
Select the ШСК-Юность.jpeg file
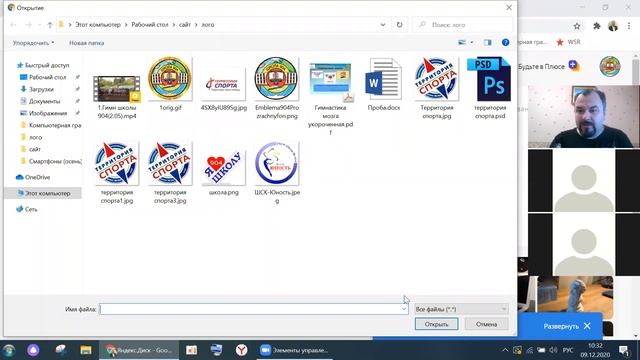coord(277,173)
